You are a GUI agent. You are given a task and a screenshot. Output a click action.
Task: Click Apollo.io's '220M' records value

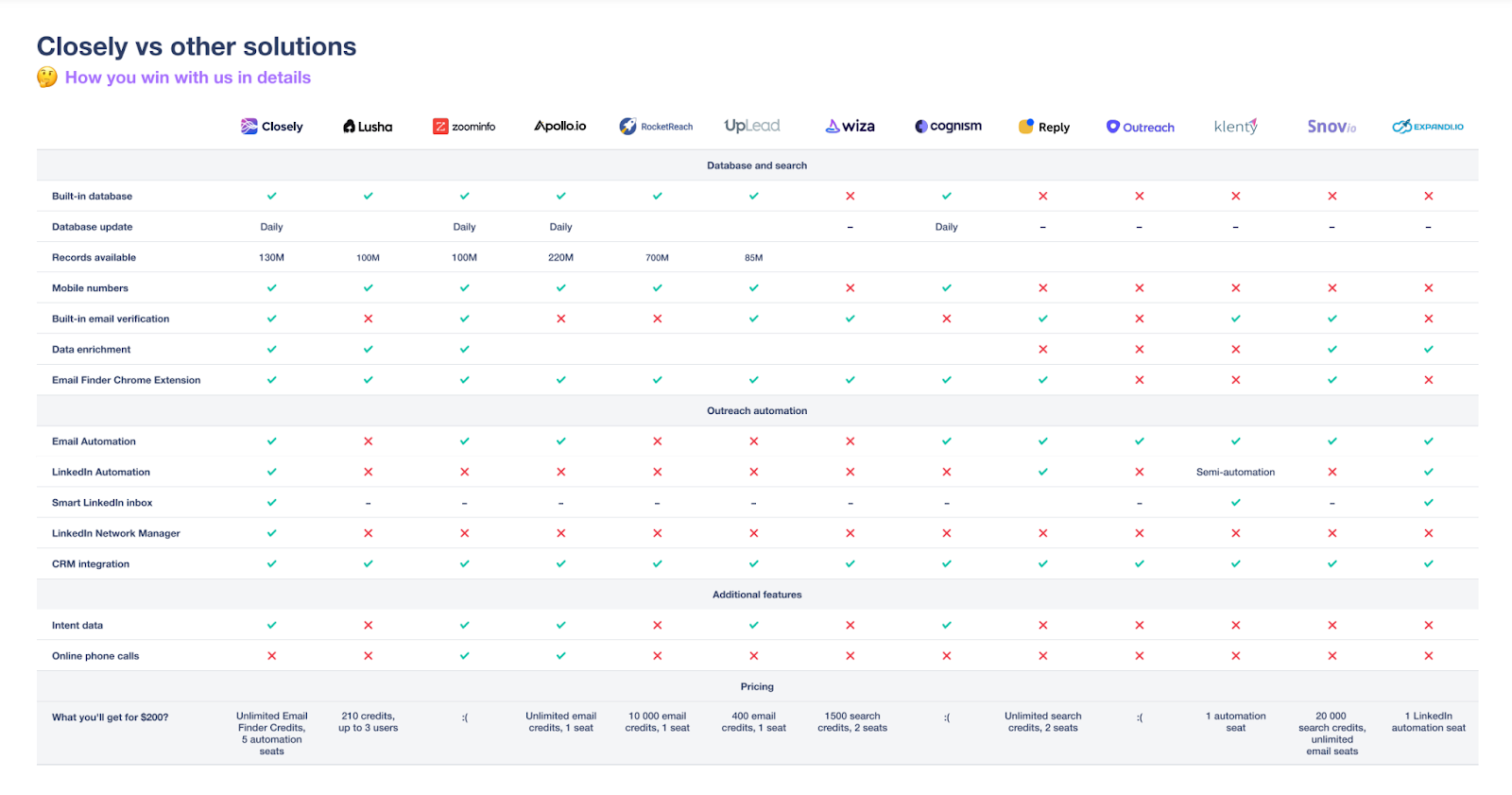(x=561, y=258)
